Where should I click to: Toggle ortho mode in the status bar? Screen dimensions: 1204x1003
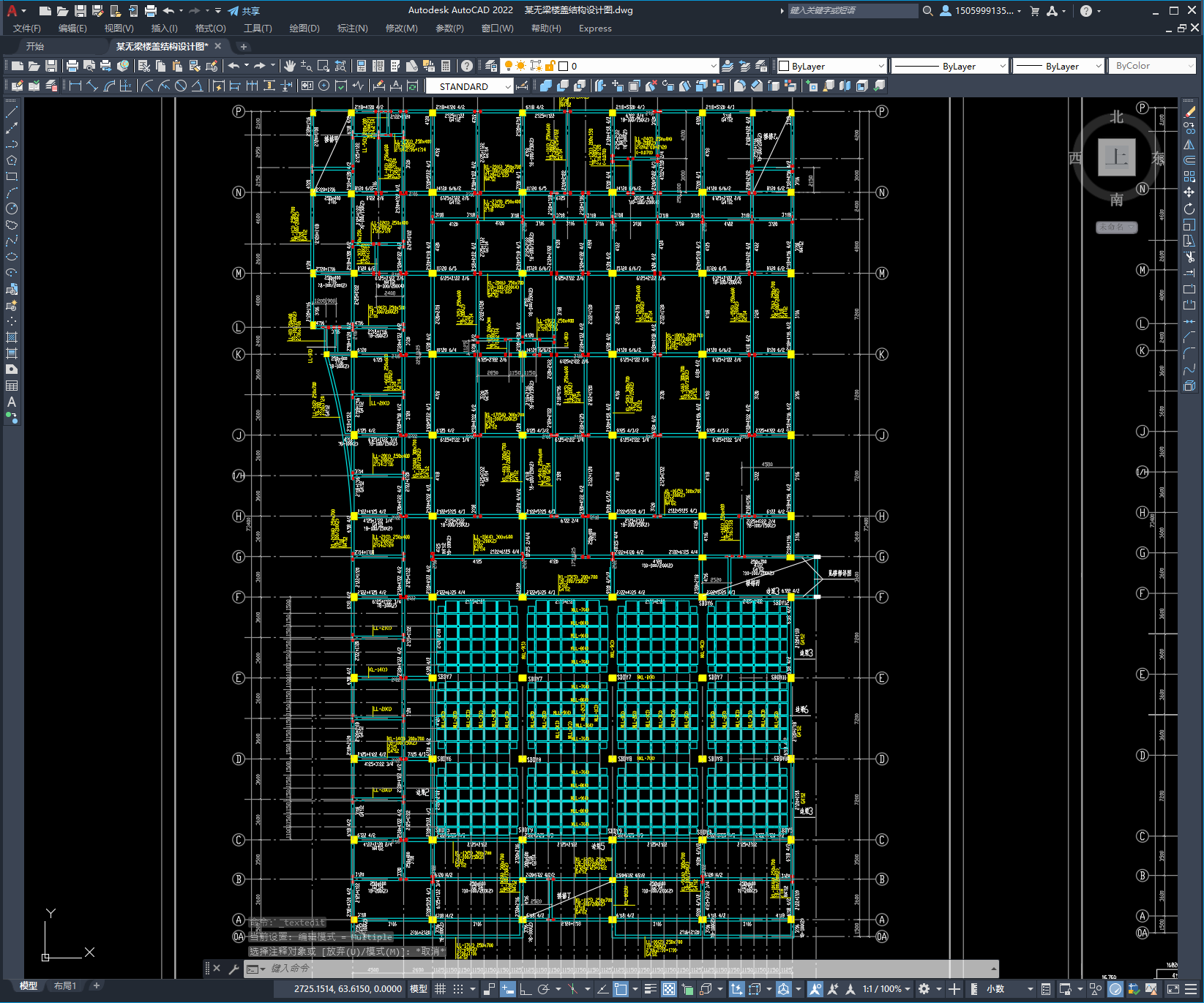coord(526,989)
